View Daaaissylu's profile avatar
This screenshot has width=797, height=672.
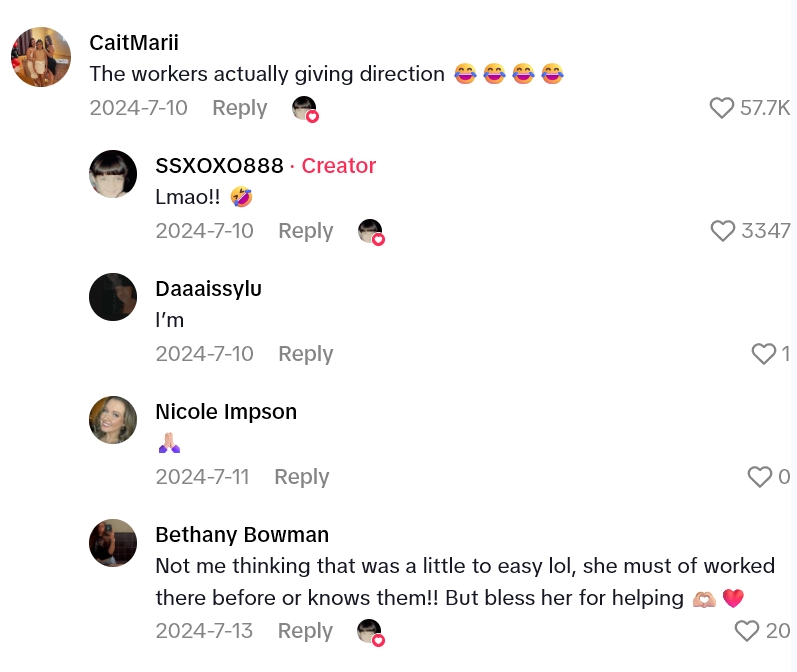coord(113,297)
